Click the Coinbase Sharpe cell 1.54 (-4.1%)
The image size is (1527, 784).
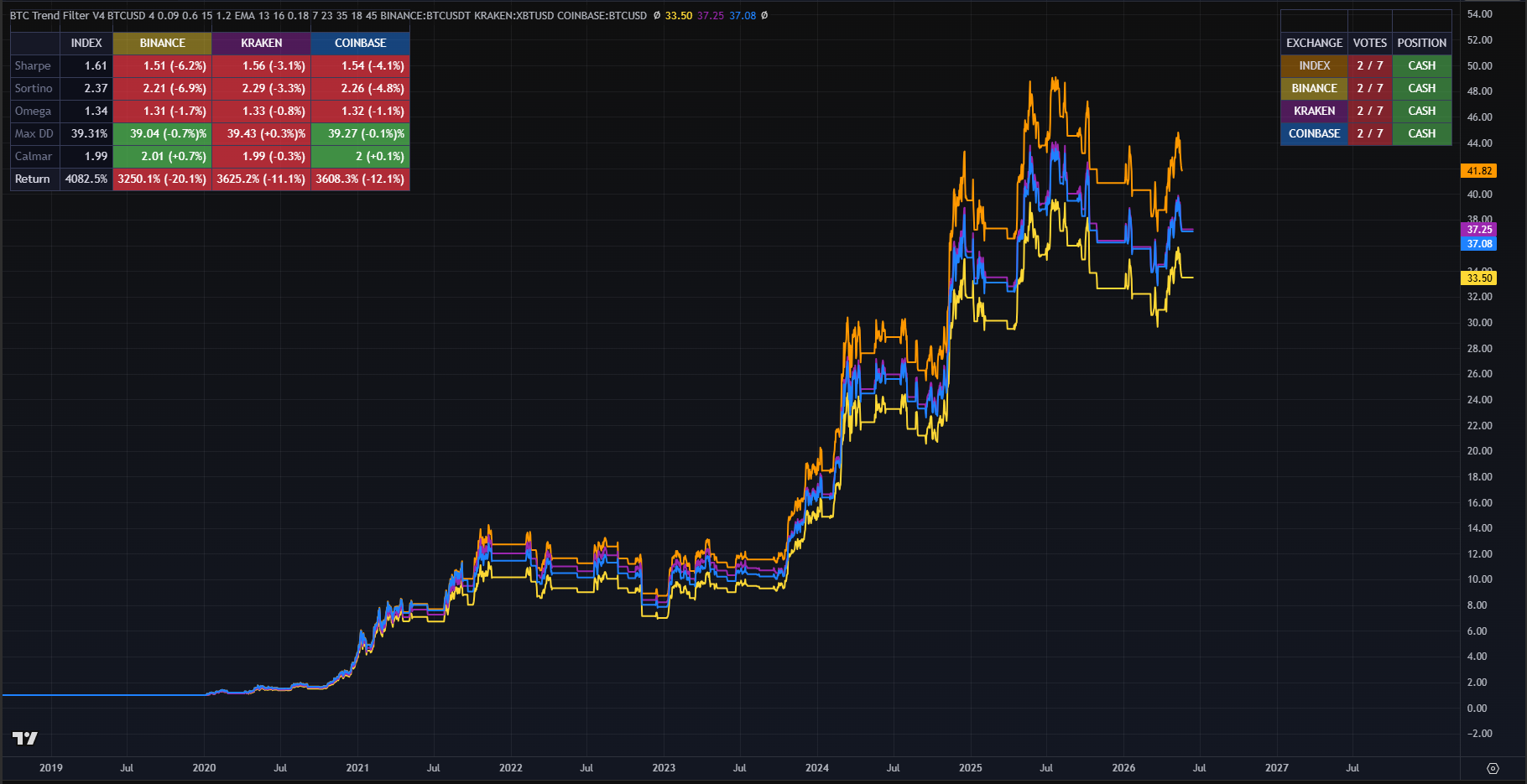coord(361,65)
